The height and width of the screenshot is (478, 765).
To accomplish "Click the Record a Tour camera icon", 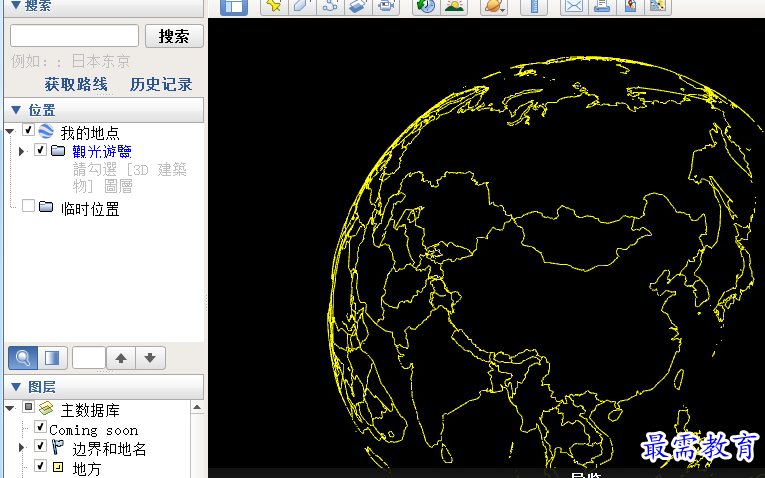I will tap(387, 6).
